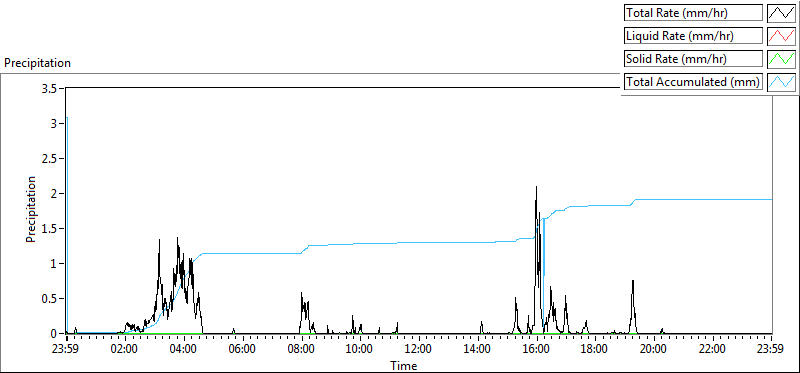Click the Liquid Rate red line icon

(782, 36)
